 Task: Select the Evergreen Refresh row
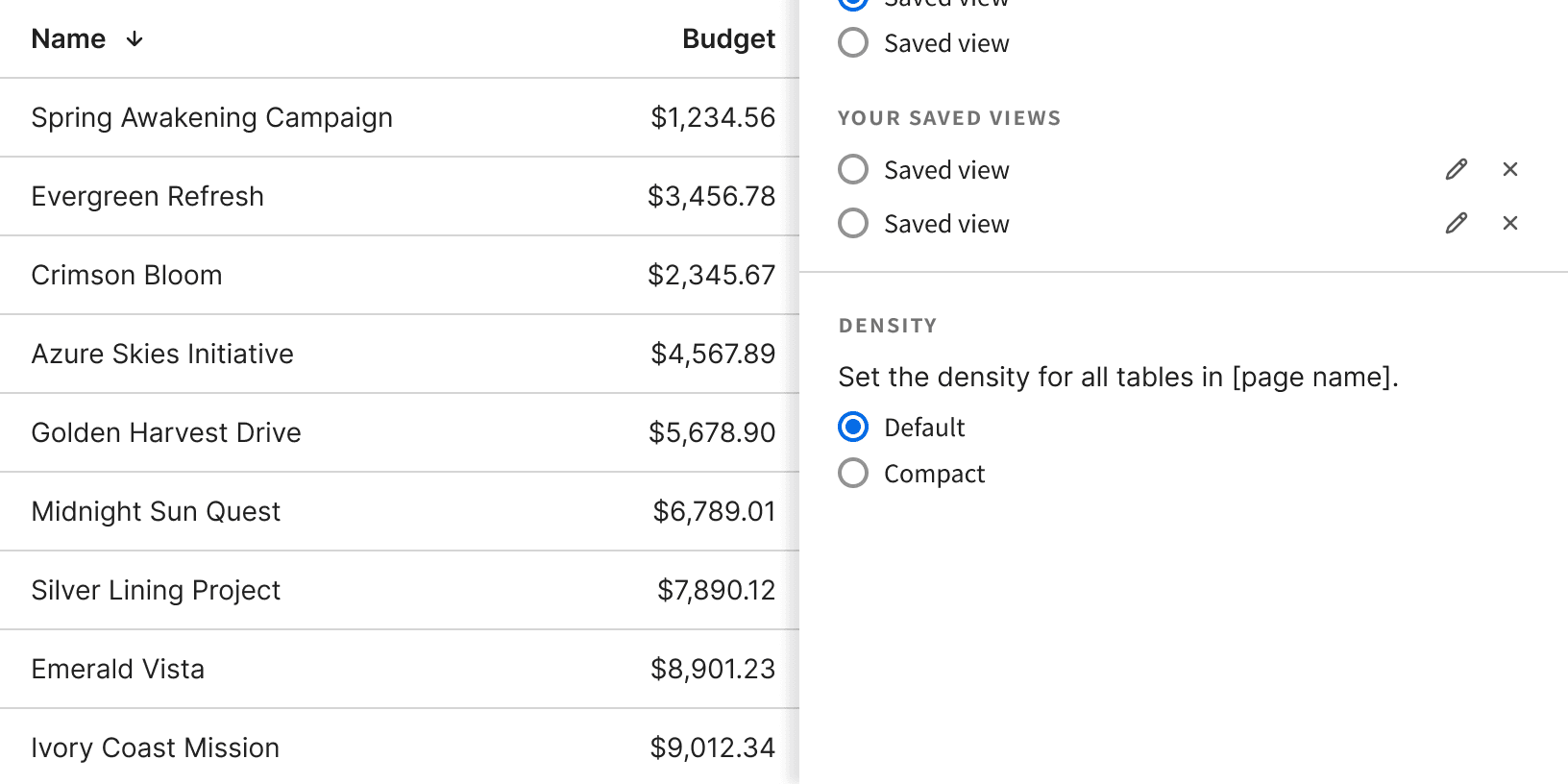point(147,197)
